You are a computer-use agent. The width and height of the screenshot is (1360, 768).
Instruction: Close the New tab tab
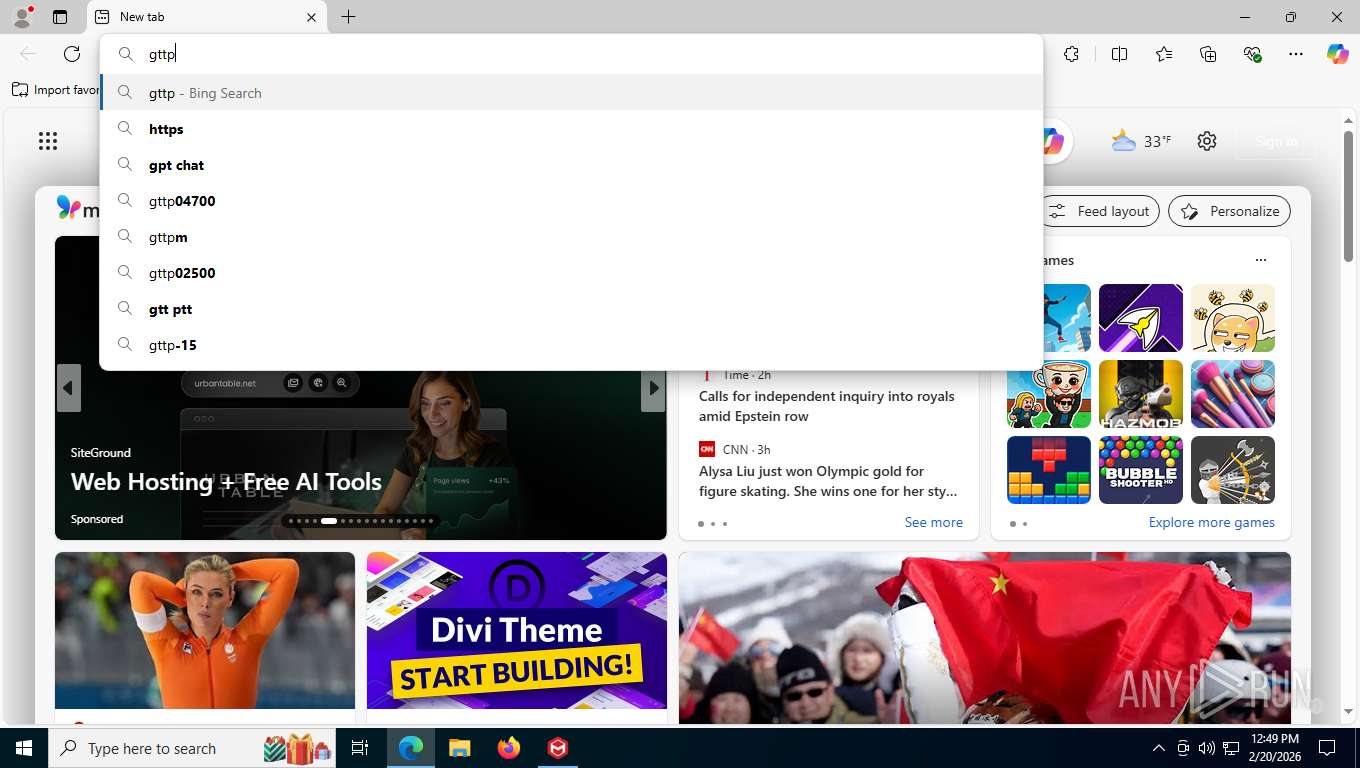[x=311, y=17]
